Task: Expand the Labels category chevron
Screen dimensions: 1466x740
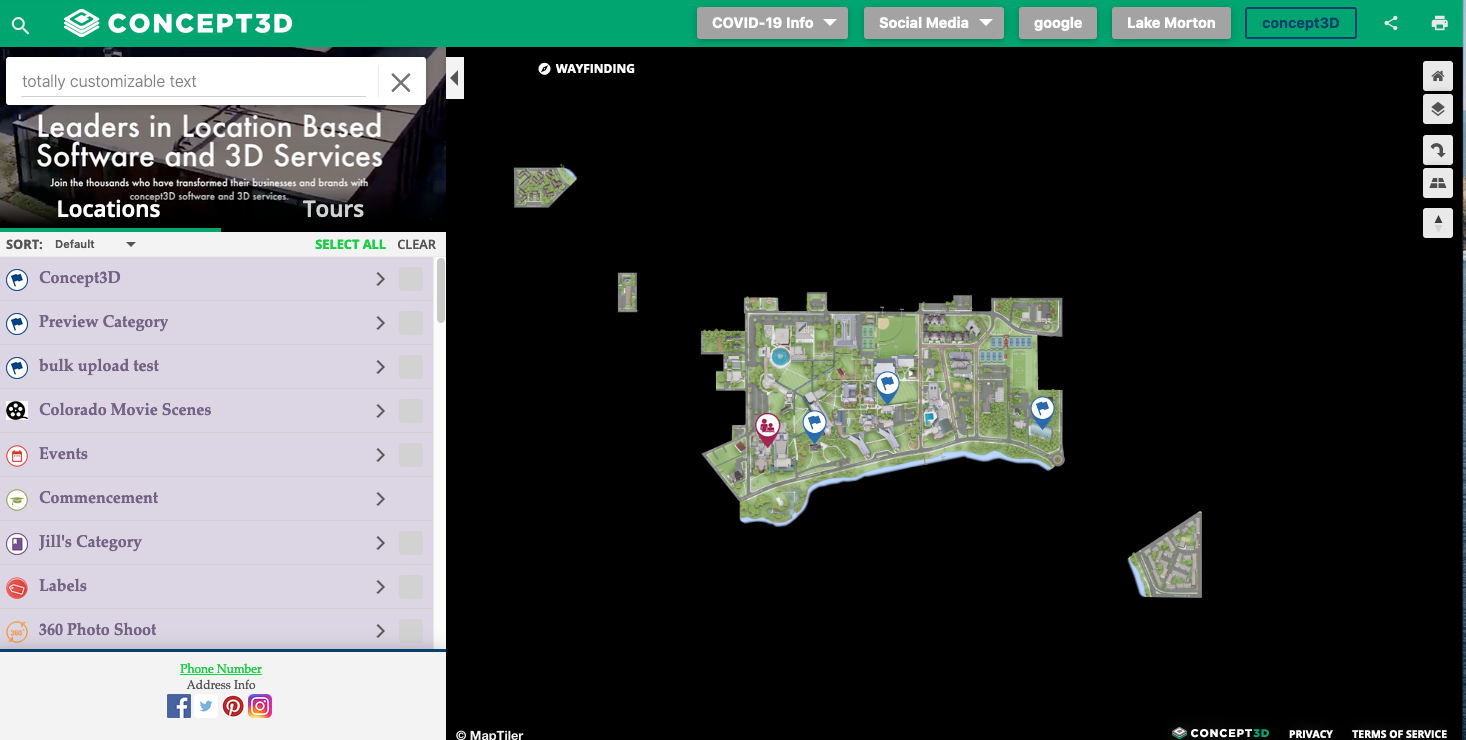Action: [x=380, y=587]
